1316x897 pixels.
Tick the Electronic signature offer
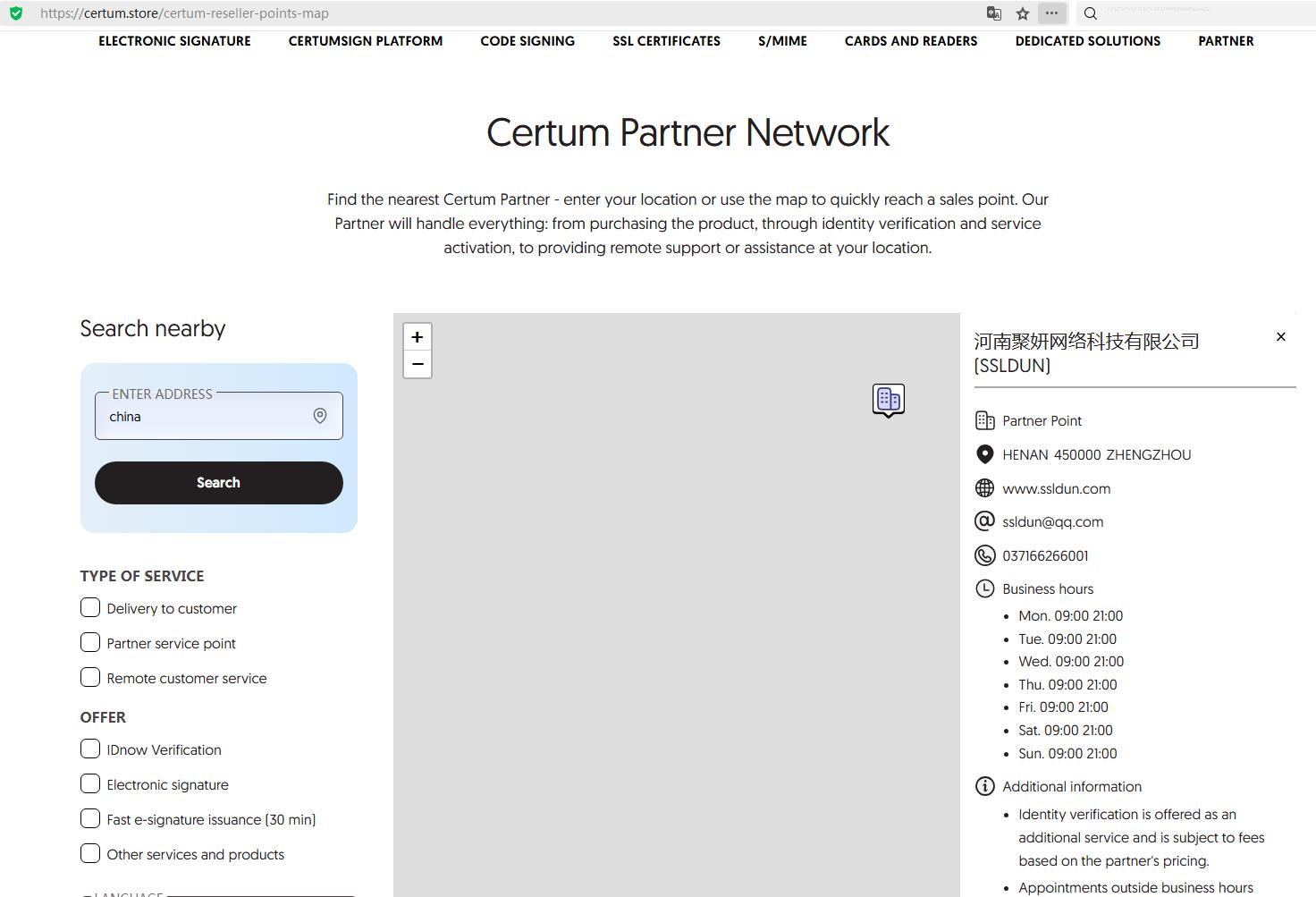90,783
